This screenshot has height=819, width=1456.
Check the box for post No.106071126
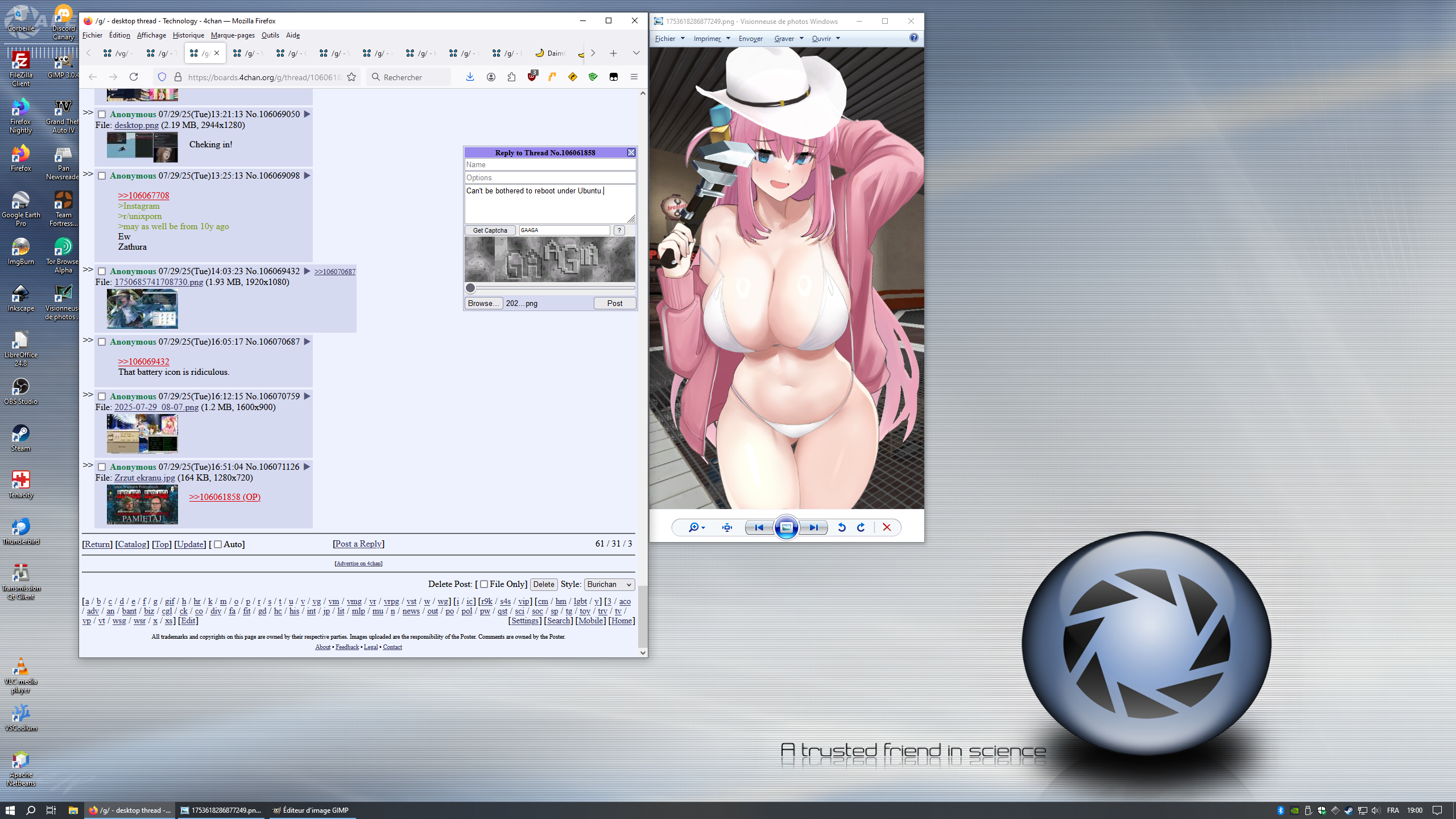point(102,467)
